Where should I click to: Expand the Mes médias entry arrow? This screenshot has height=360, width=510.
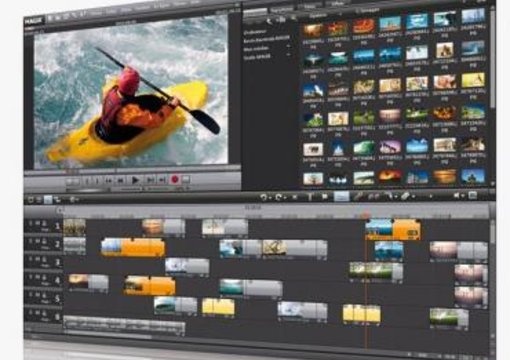pyautogui.click(x=288, y=47)
